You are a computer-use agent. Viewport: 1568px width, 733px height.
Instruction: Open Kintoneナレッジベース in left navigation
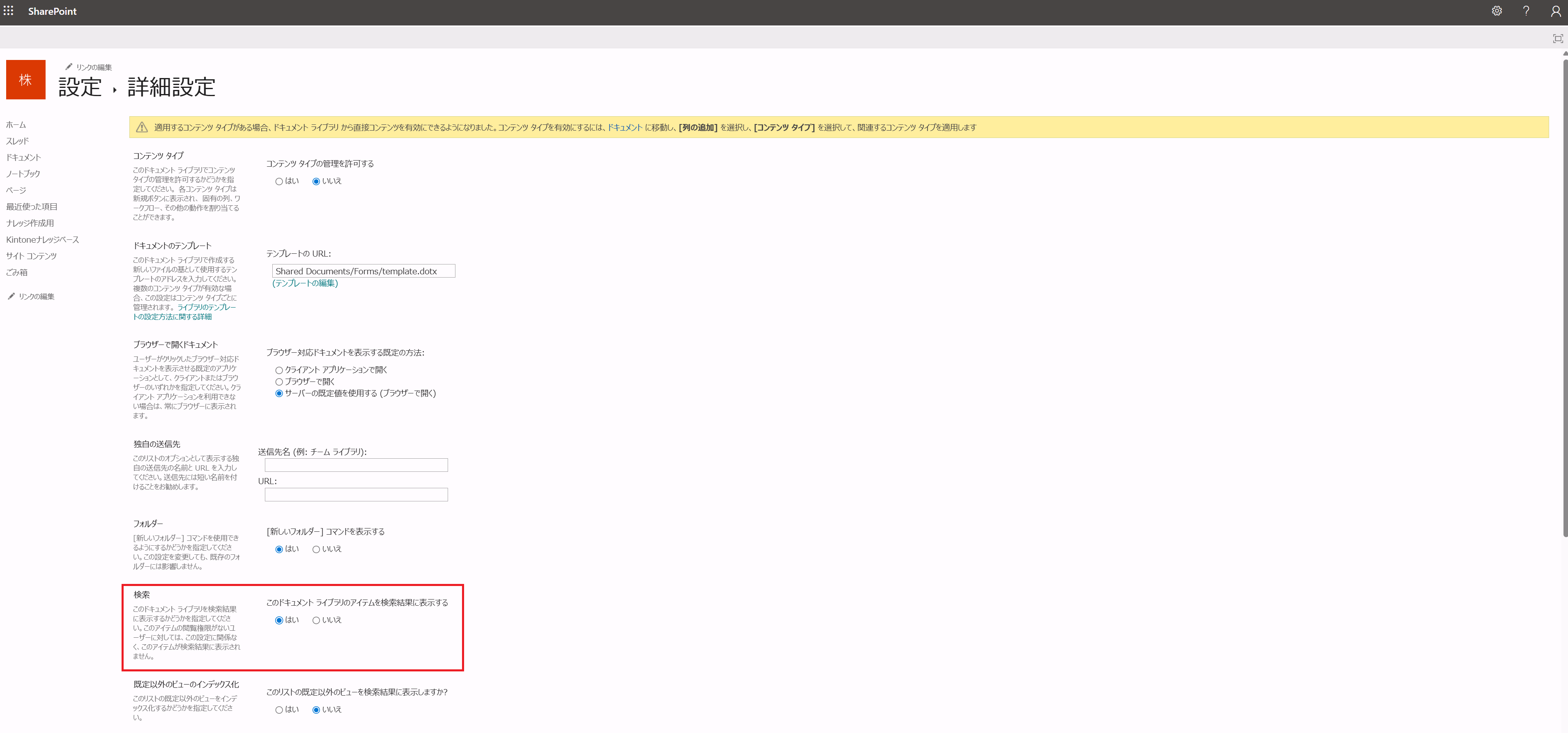tap(43, 239)
